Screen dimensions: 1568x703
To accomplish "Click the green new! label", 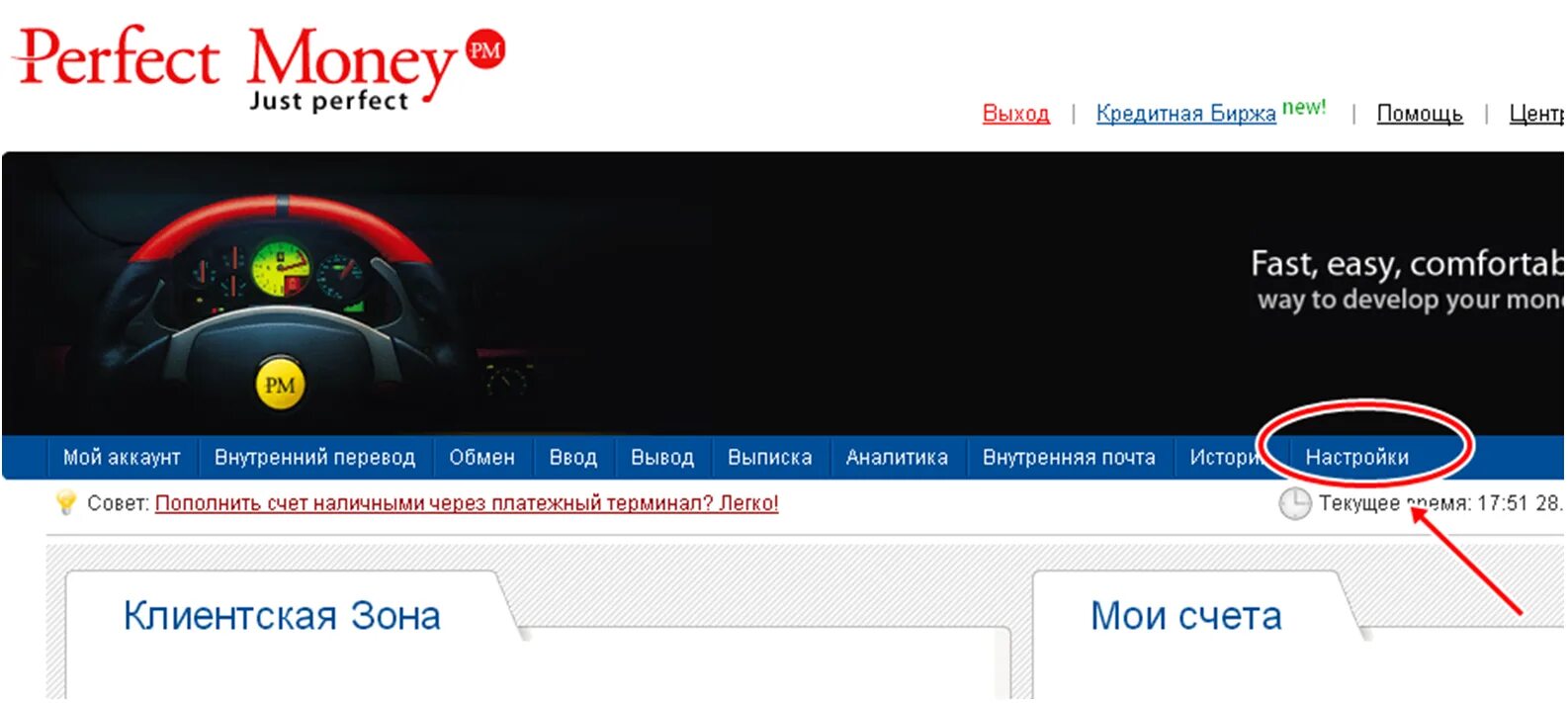I will pyautogui.click(x=1304, y=108).
